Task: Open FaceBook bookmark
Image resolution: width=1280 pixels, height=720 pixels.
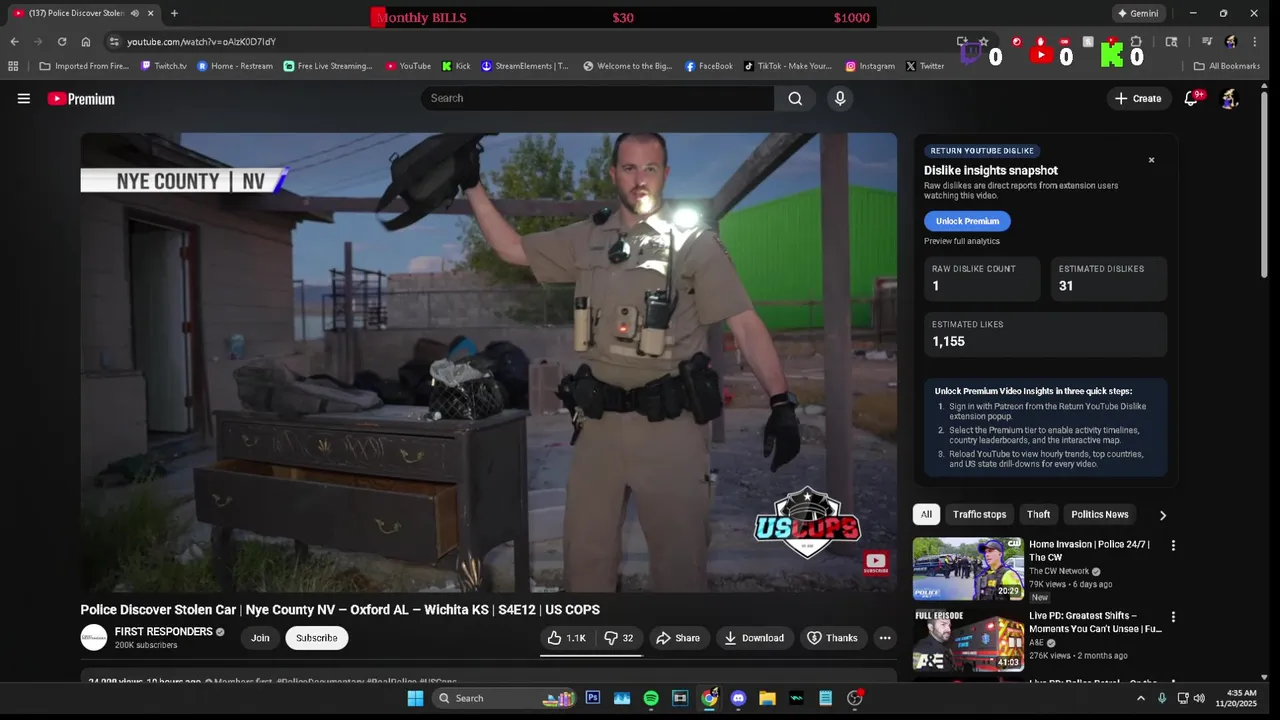Action: coord(709,66)
